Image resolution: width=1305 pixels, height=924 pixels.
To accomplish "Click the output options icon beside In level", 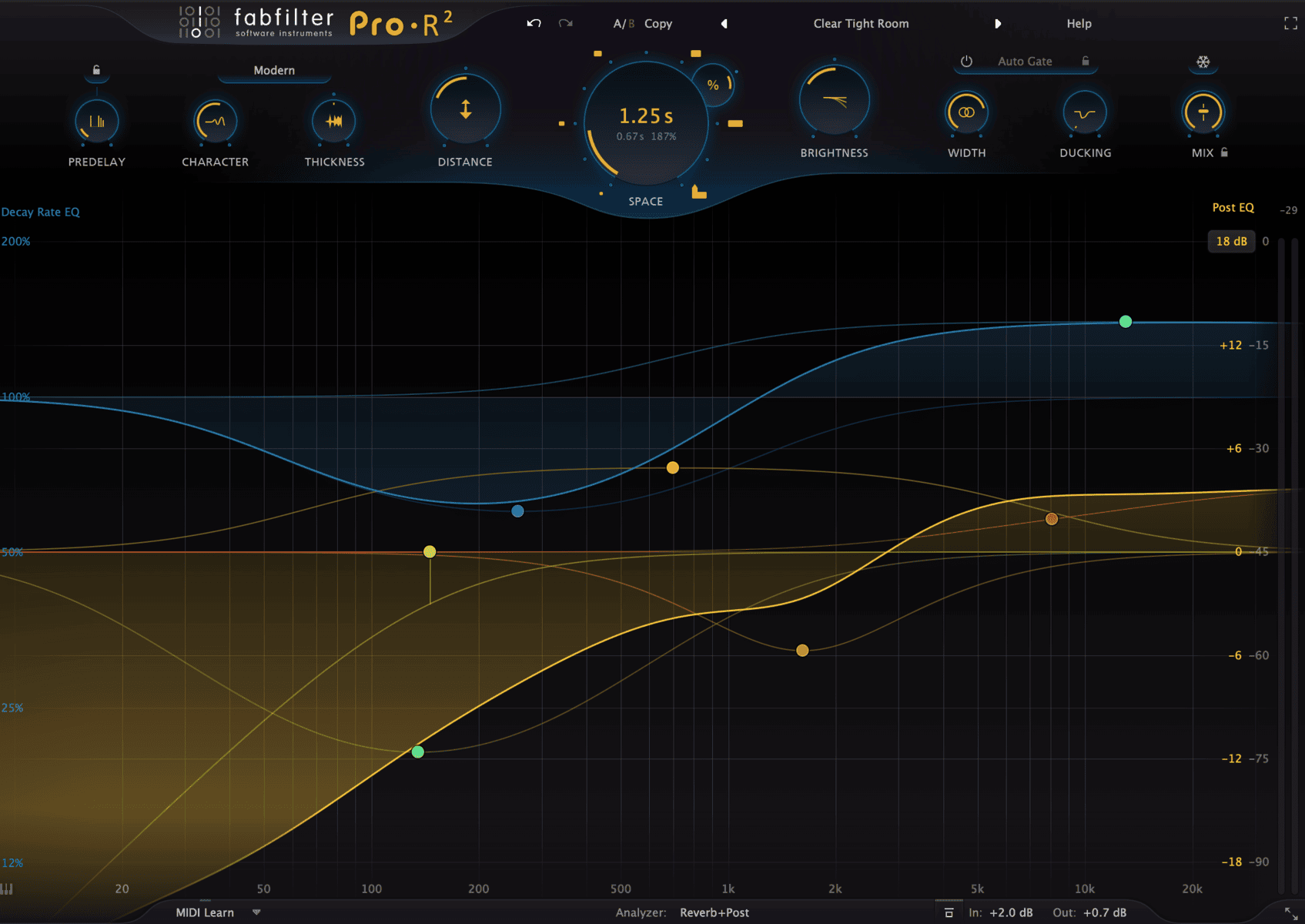I will (949, 912).
